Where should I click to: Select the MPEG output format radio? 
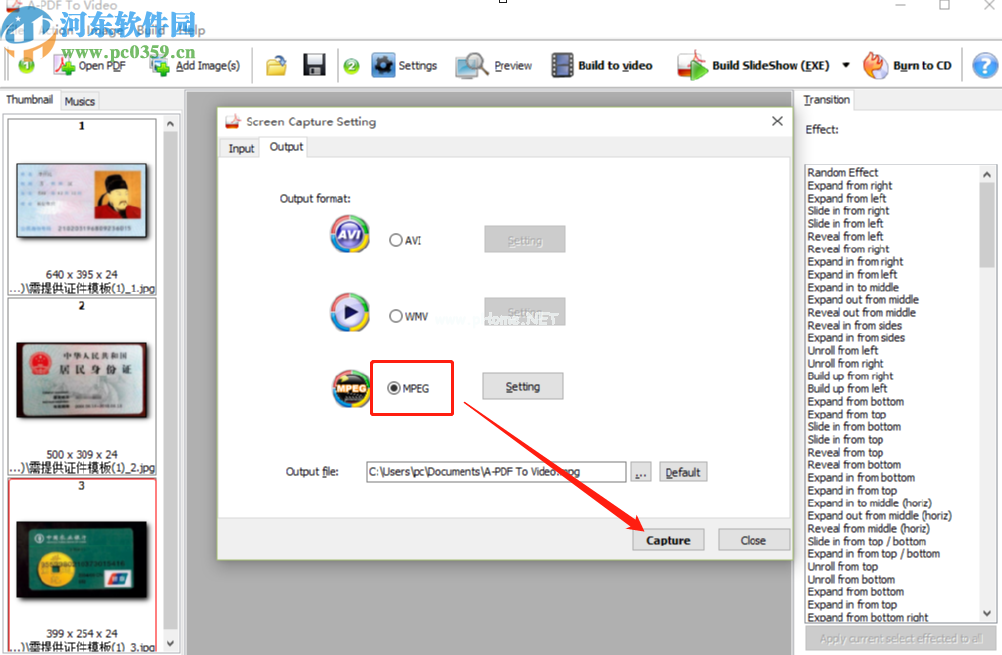[x=394, y=388]
